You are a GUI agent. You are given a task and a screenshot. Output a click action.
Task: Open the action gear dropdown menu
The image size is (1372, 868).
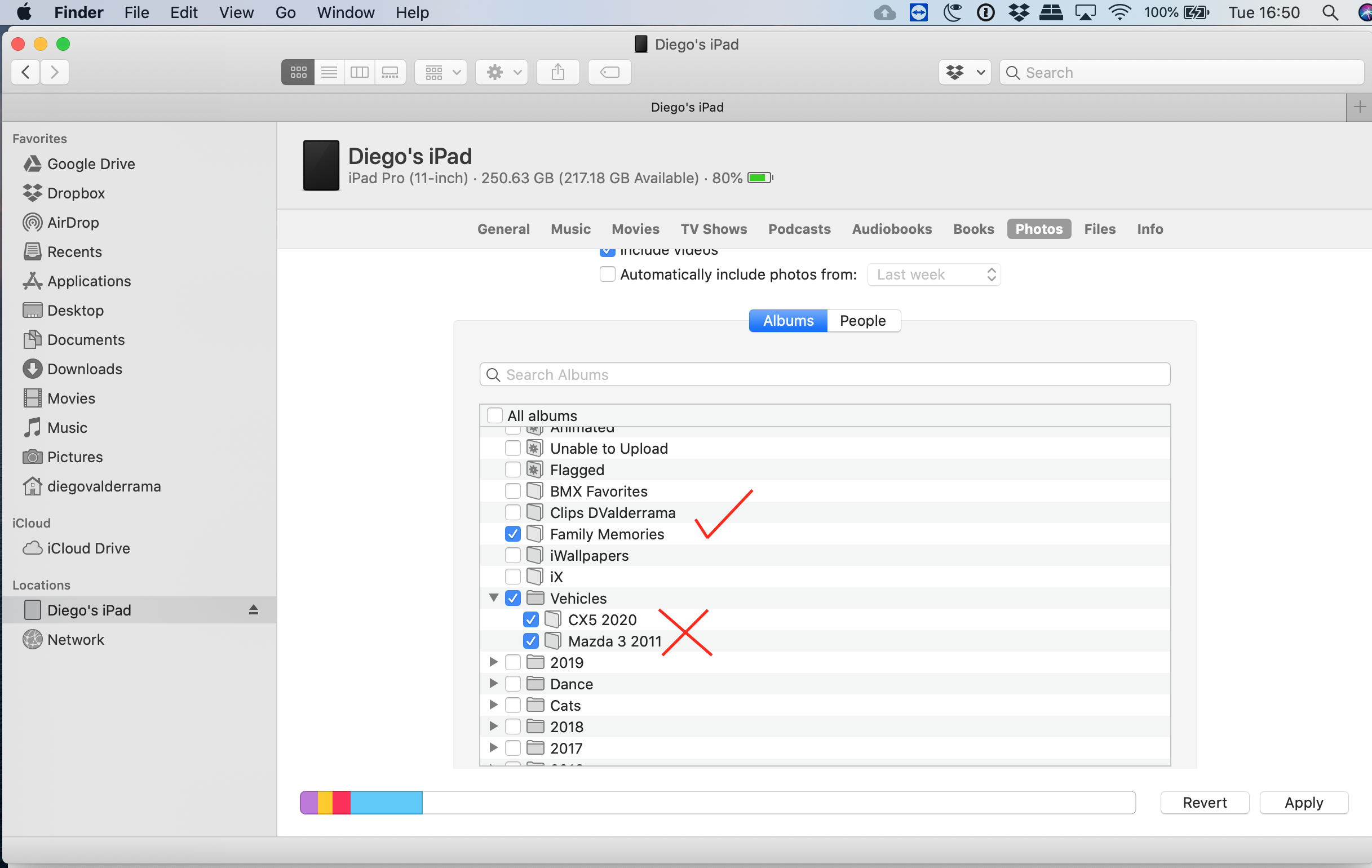(x=502, y=72)
